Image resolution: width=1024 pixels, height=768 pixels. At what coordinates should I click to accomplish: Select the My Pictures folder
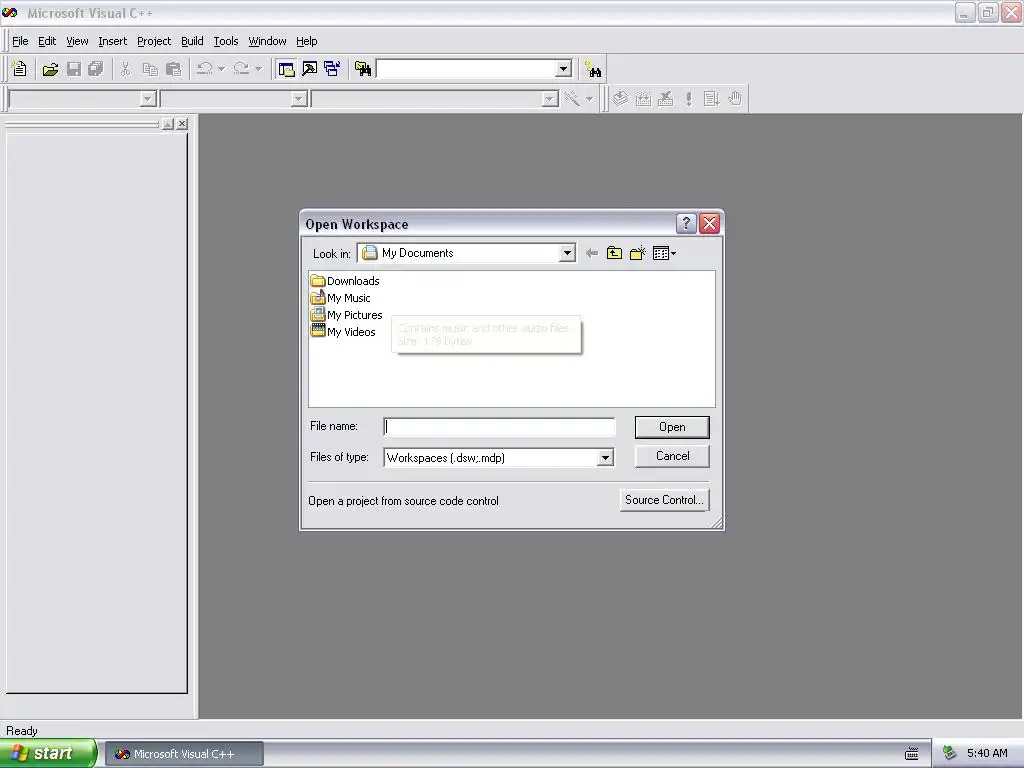(347, 315)
